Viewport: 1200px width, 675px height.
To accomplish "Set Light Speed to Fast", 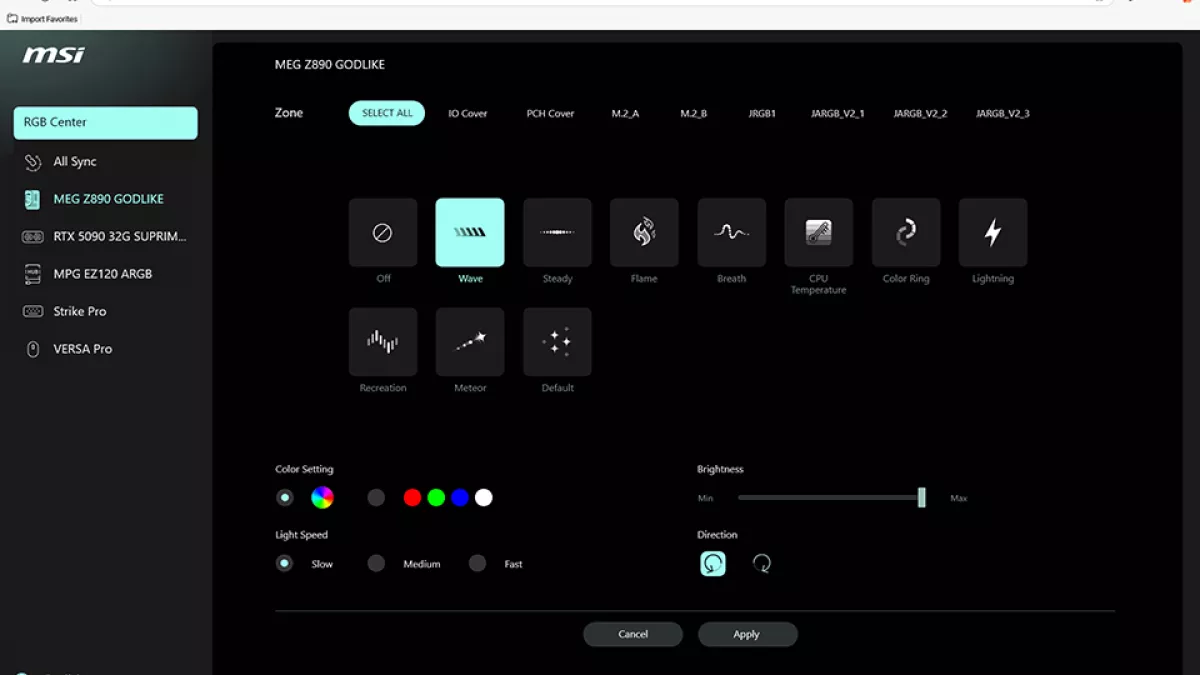I will 478,564.
